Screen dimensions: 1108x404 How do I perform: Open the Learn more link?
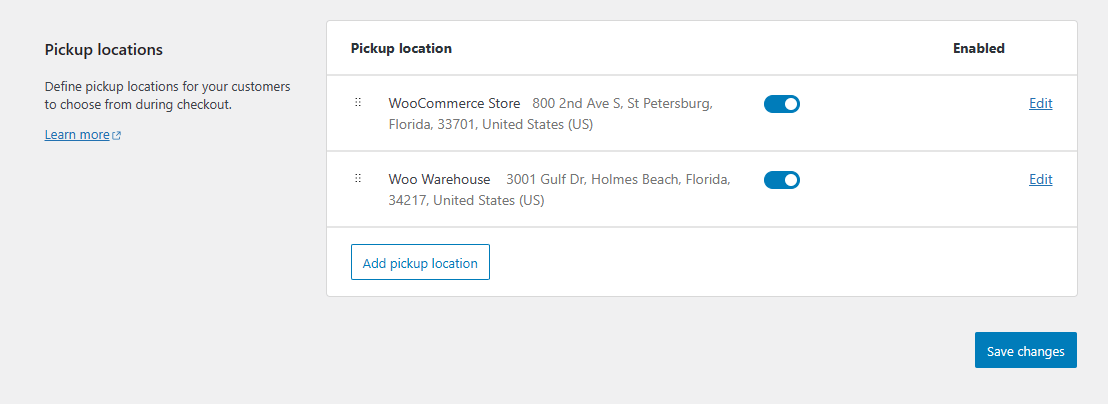(x=77, y=134)
